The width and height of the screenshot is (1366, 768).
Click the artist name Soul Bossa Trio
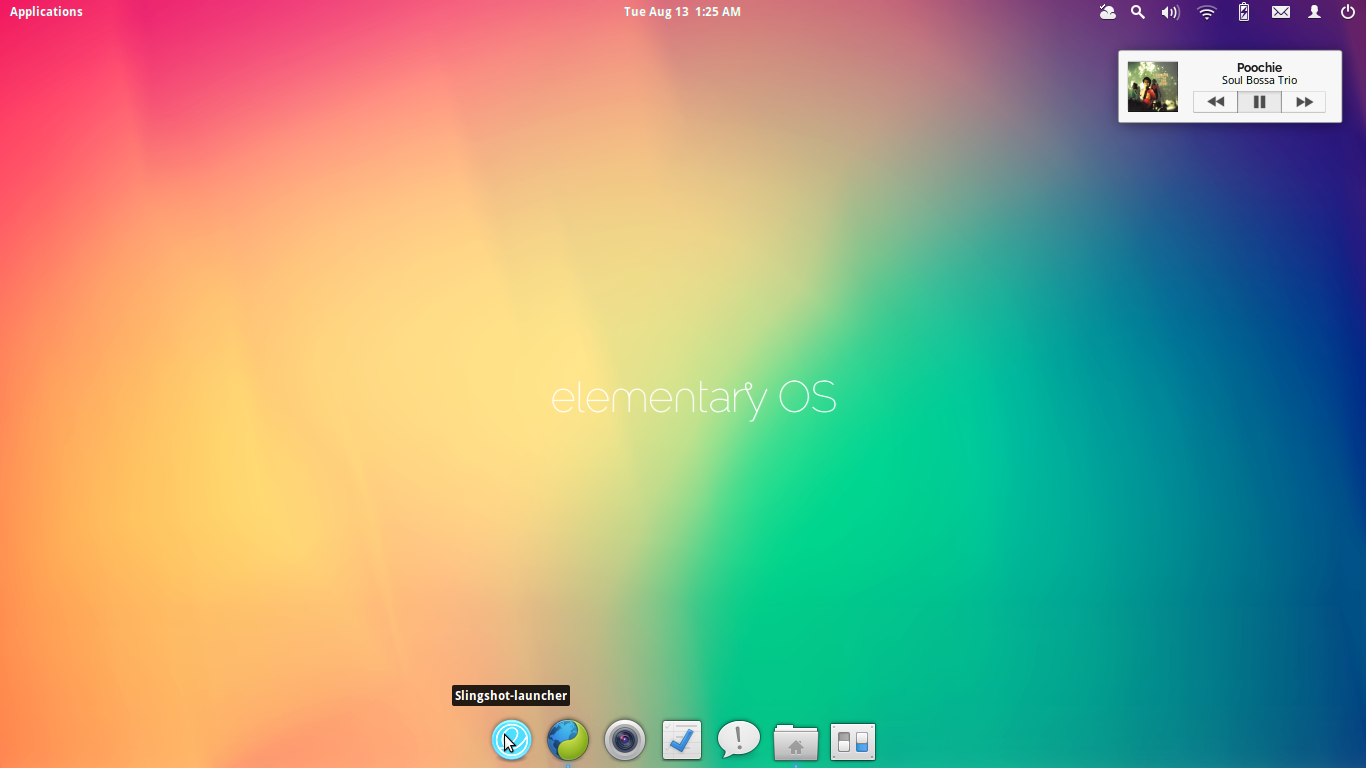point(1259,80)
